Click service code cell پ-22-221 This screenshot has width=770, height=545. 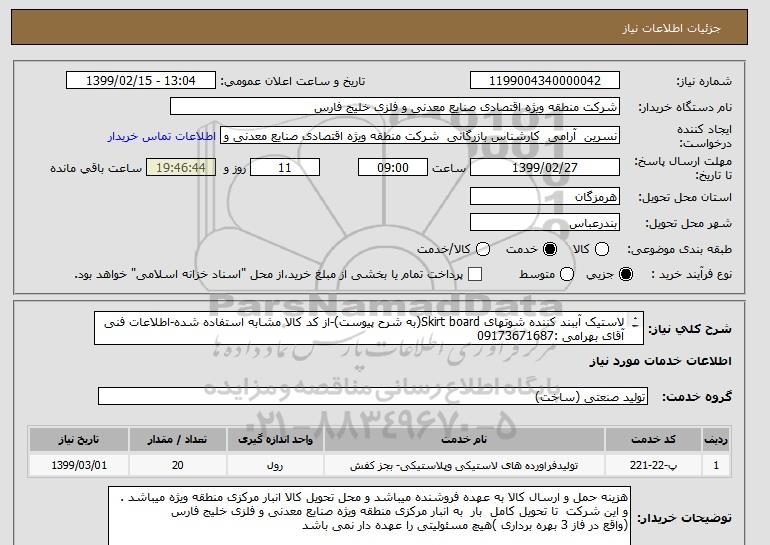click(x=653, y=465)
